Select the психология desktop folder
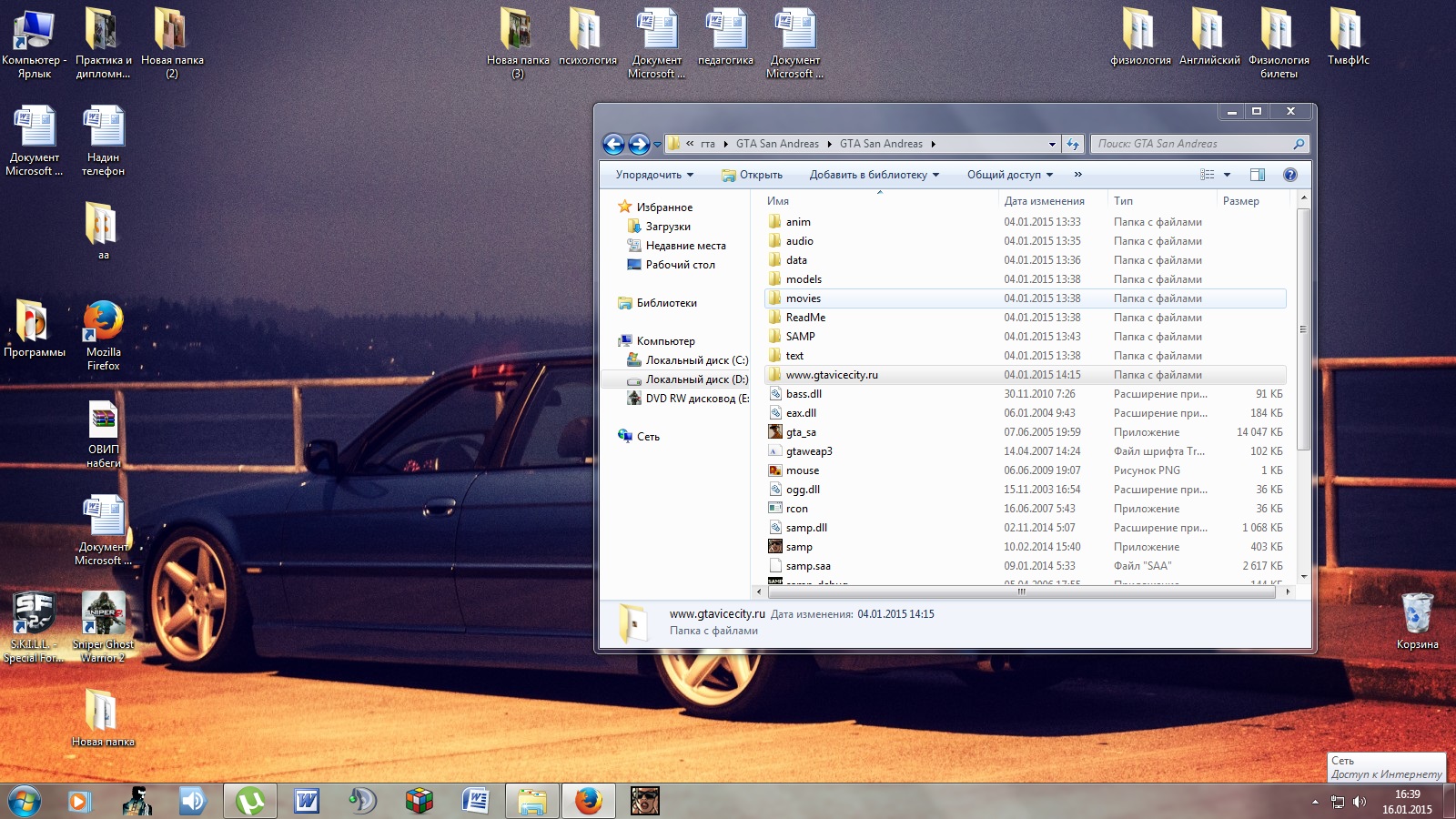The height and width of the screenshot is (819, 1456). [587, 37]
